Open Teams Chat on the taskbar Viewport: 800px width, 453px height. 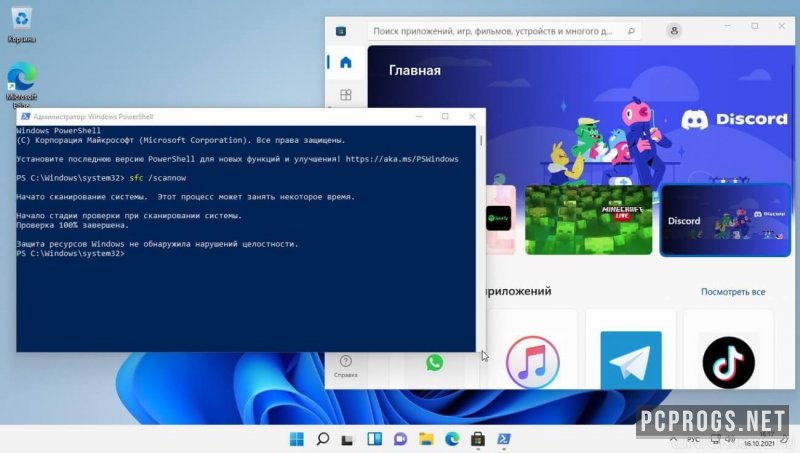click(x=400, y=439)
